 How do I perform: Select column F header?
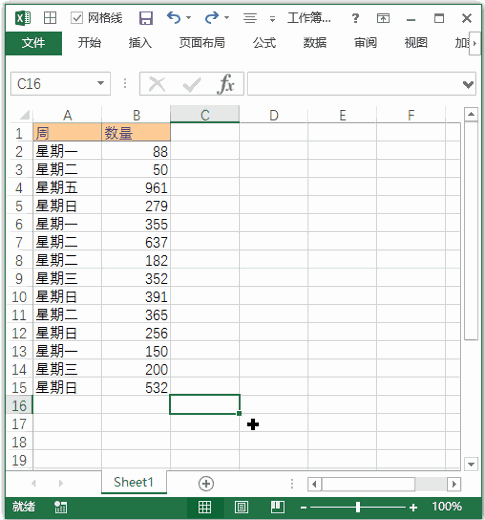pos(411,116)
